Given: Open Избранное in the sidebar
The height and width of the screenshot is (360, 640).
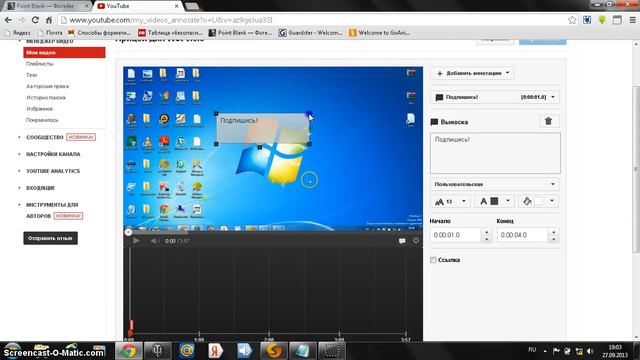Looking at the screenshot, I should tap(39, 109).
